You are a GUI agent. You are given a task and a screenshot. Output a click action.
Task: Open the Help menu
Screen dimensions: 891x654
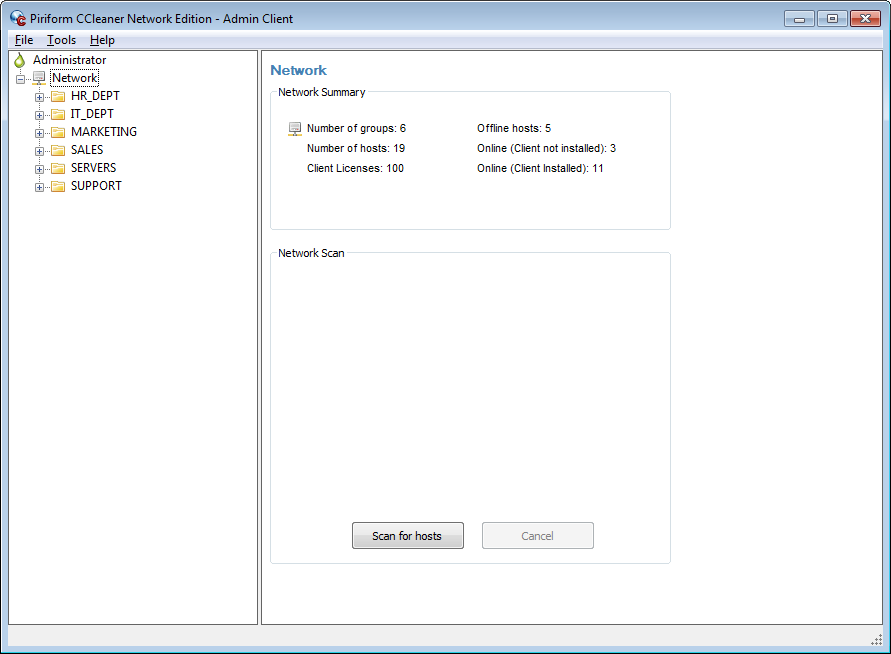coord(102,40)
